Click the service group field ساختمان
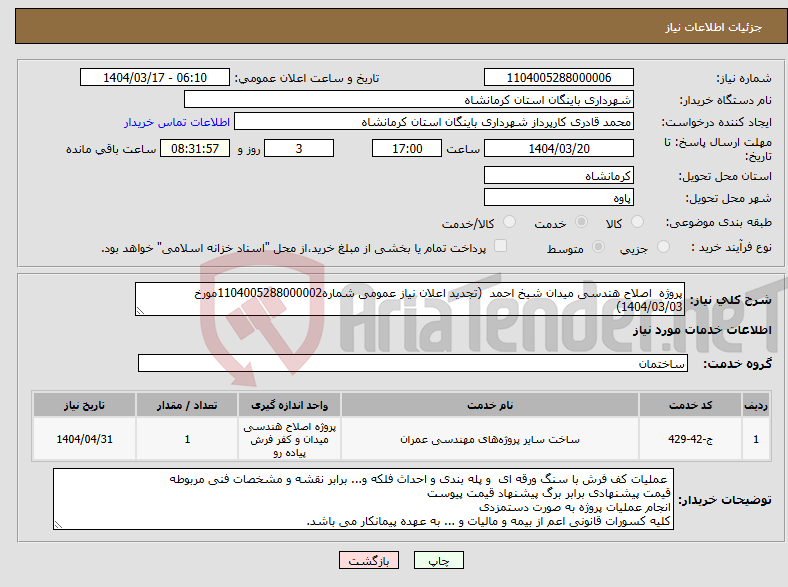Screen dimensions: 788x587 (413, 363)
